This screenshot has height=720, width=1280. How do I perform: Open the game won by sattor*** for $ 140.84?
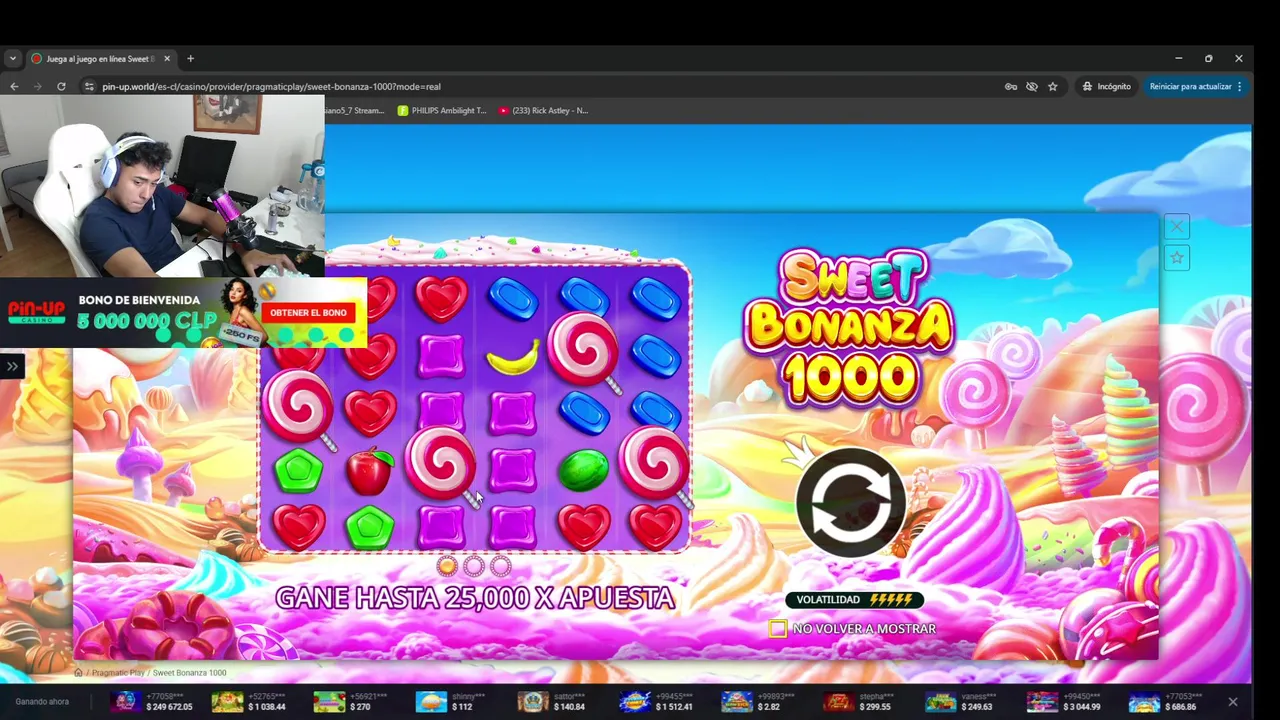click(x=552, y=702)
